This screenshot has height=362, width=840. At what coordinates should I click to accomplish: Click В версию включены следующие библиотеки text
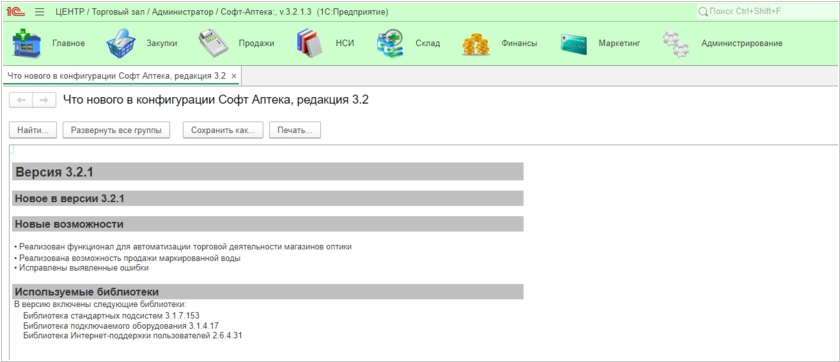pos(100,305)
